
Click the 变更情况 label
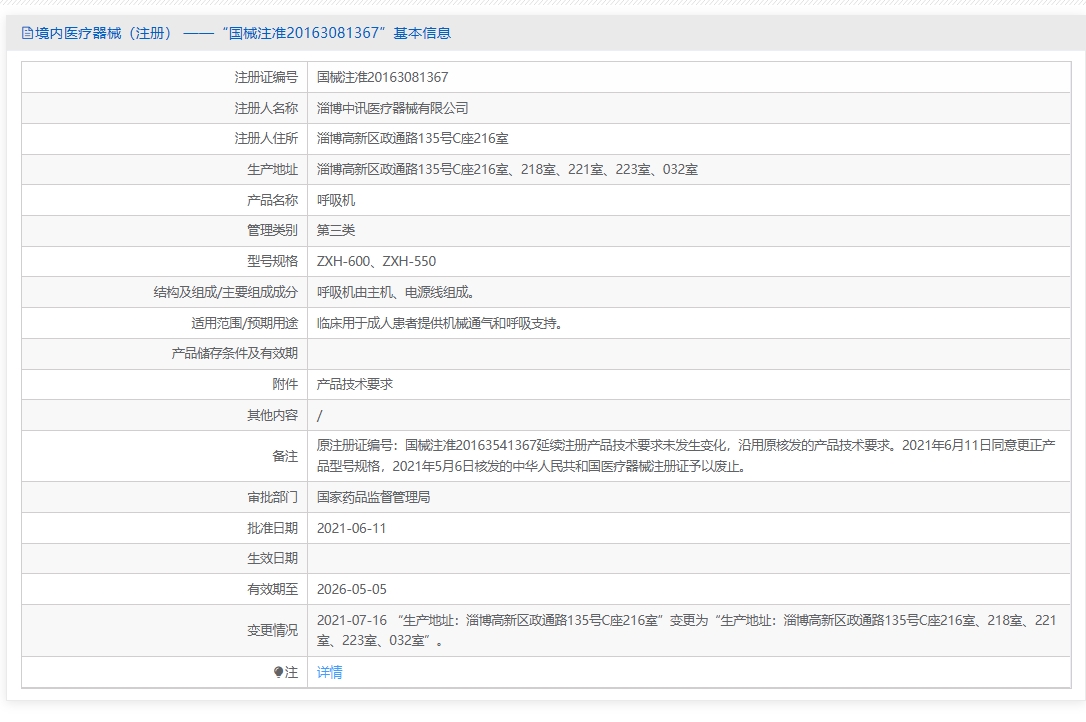[x=272, y=631]
